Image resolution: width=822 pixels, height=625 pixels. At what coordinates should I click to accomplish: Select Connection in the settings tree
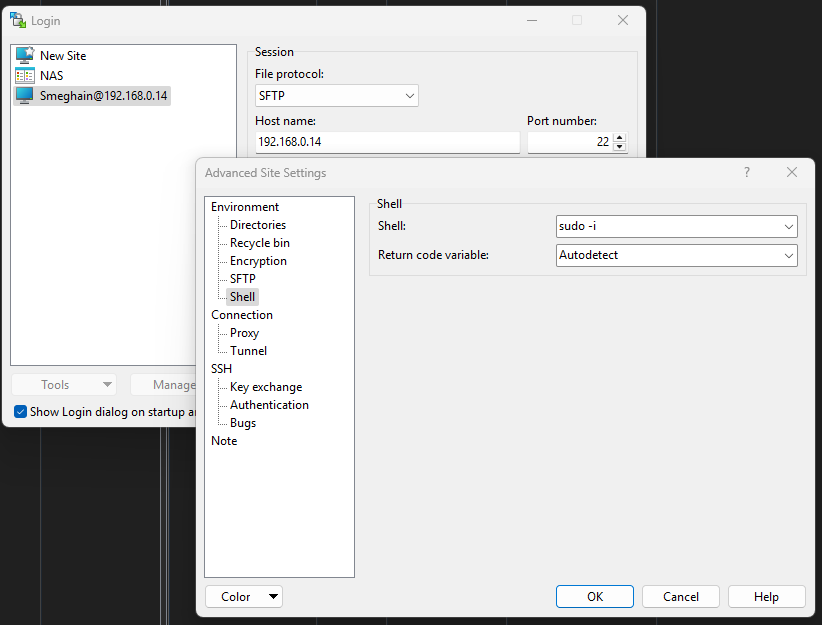click(242, 315)
